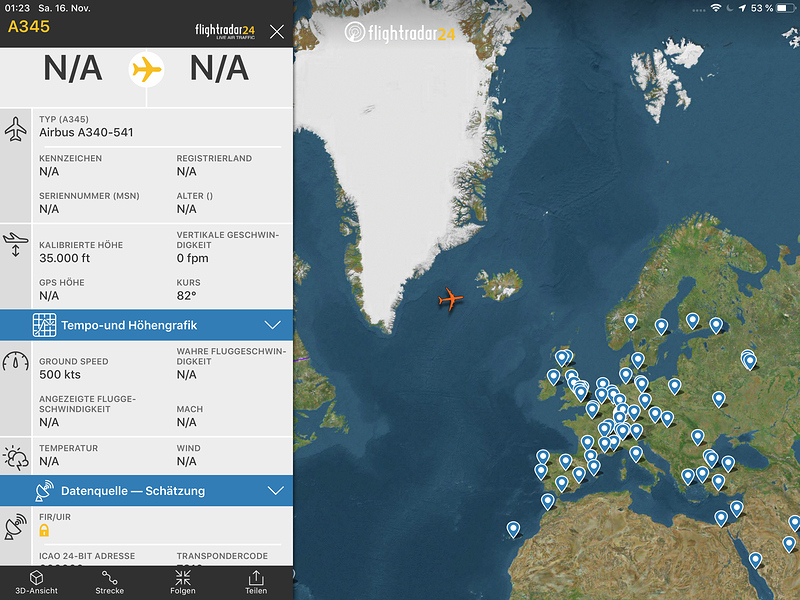800x600 pixels.
Task: Tap the origin airport N/A code
Action: [x=73, y=69]
